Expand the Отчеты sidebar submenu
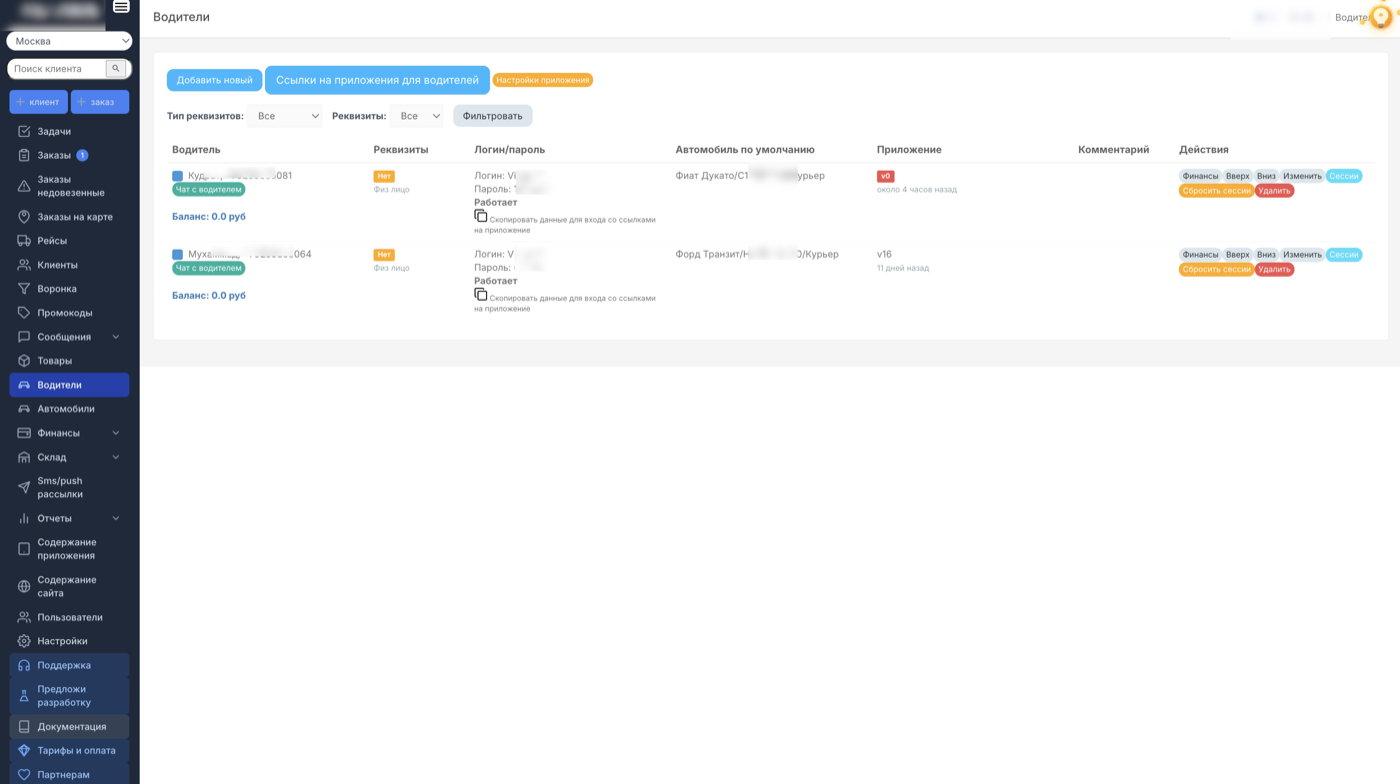 coord(115,518)
